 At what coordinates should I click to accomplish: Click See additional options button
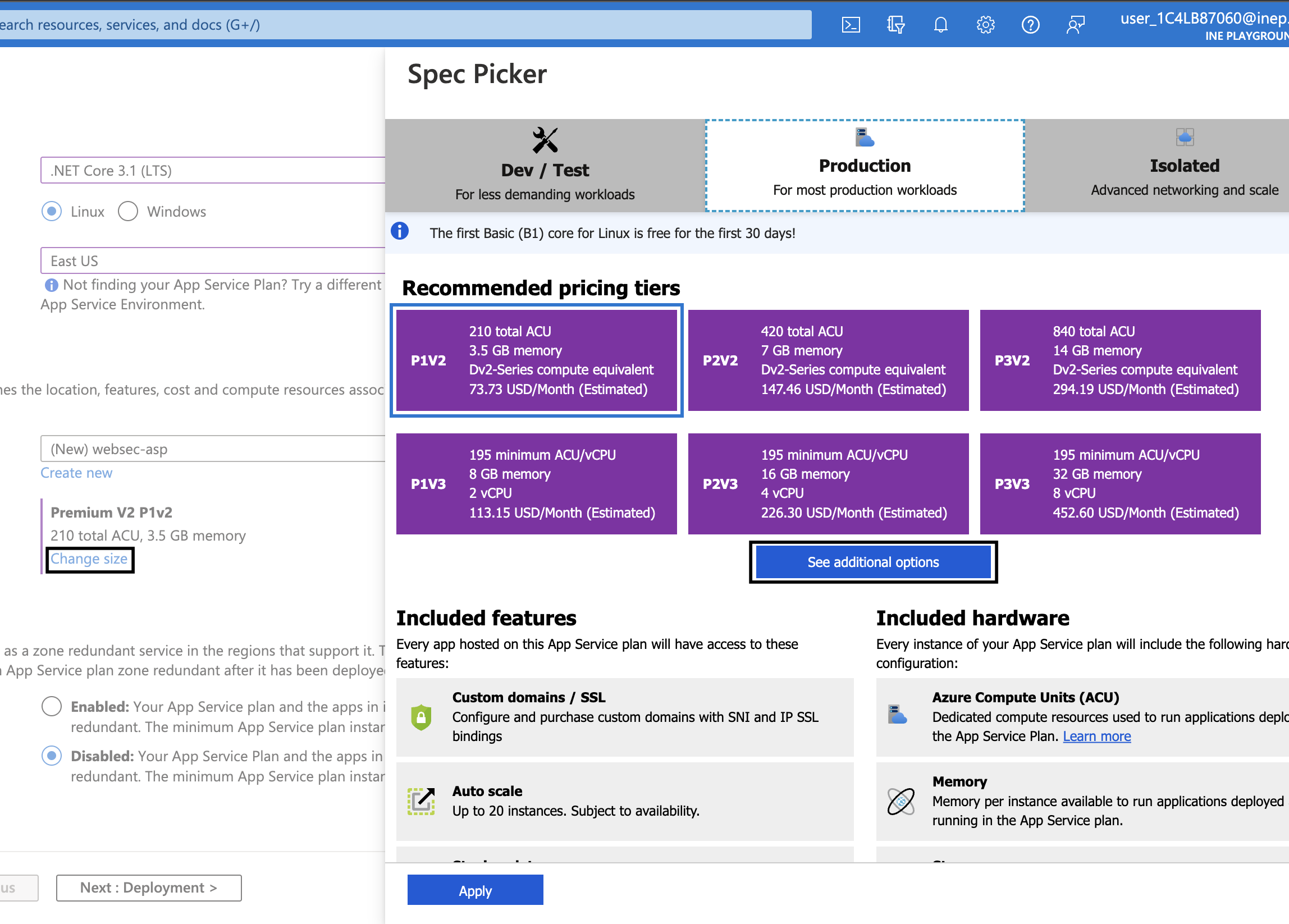click(x=872, y=562)
